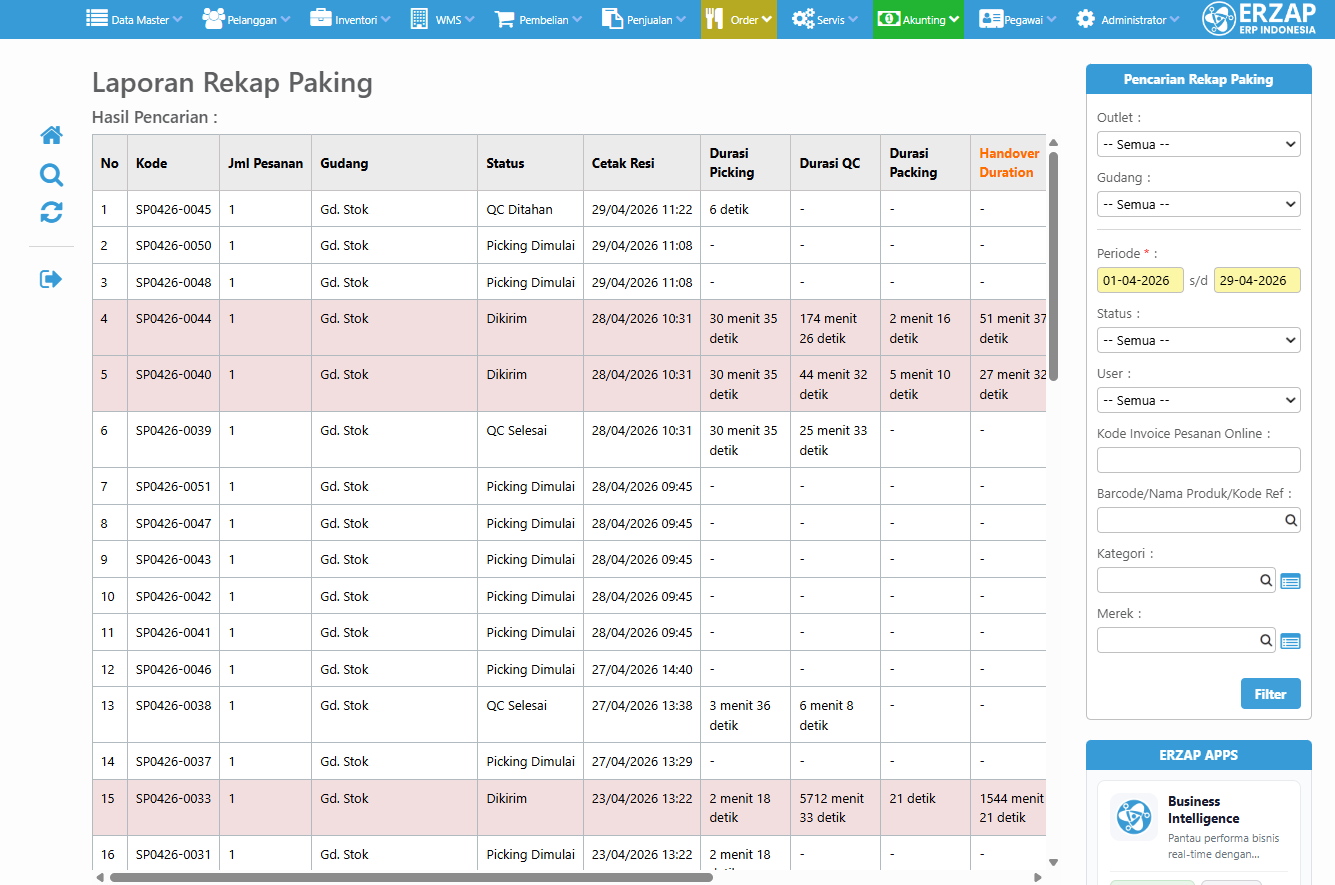Click the Pegawai ID card icon
The height and width of the screenshot is (885, 1335).
click(x=991, y=18)
